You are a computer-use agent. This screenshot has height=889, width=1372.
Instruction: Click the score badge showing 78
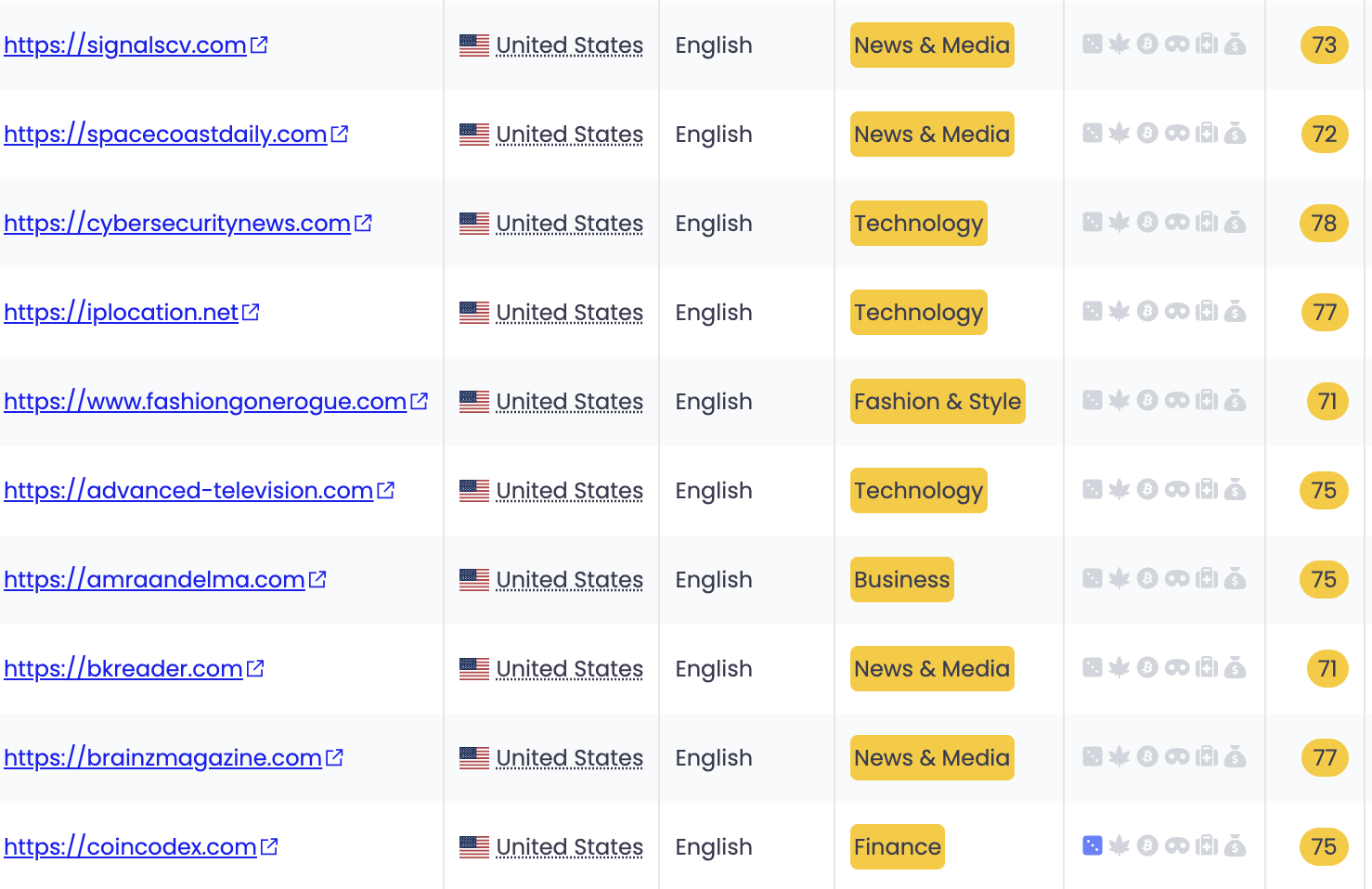[x=1324, y=224]
